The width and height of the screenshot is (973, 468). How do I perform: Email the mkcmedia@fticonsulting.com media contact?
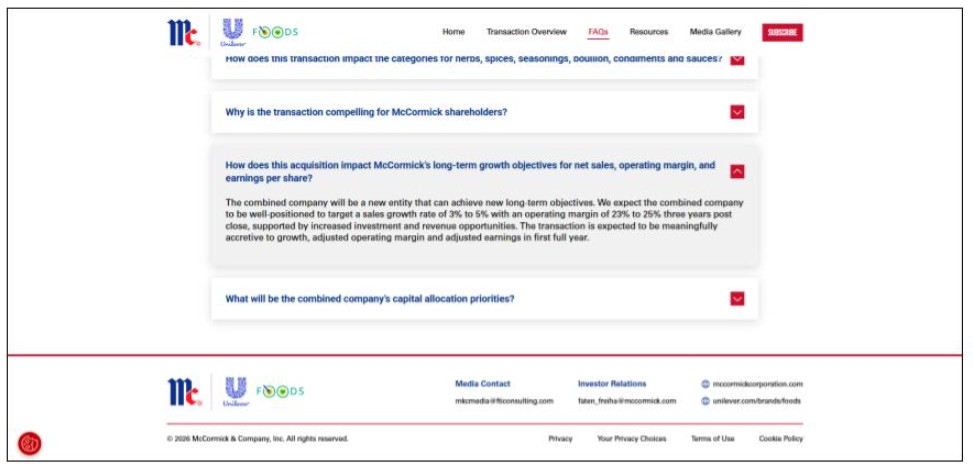pyautogui.click(x=504, y=401)
